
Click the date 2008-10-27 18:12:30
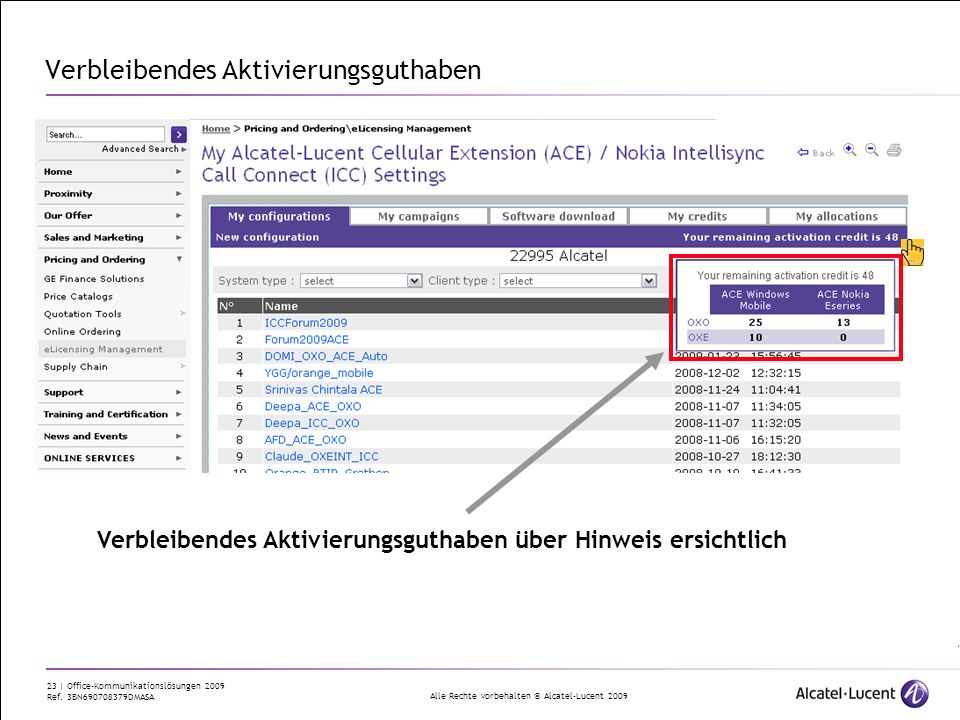tap(738, 457)
